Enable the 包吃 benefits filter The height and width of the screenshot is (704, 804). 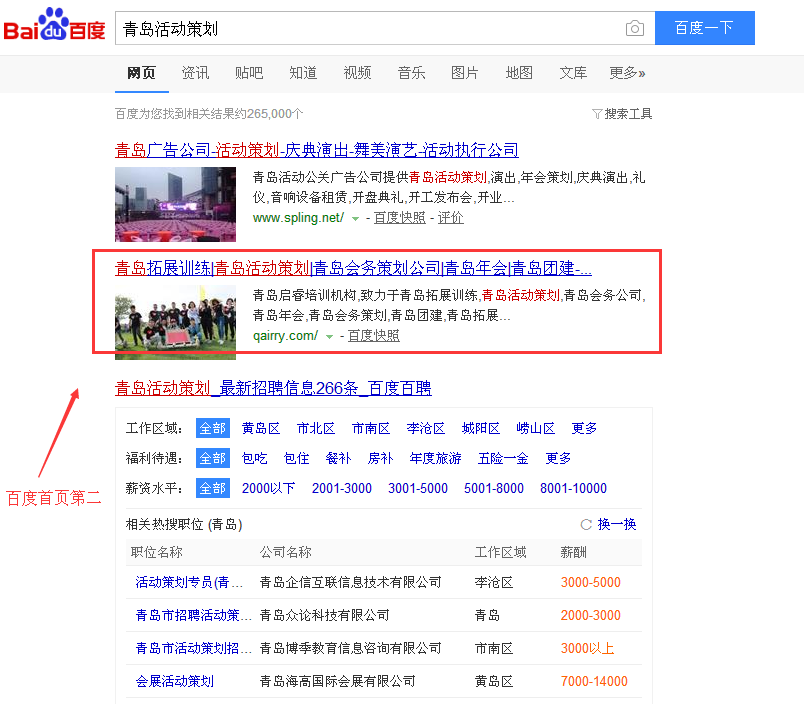[254, 458]
